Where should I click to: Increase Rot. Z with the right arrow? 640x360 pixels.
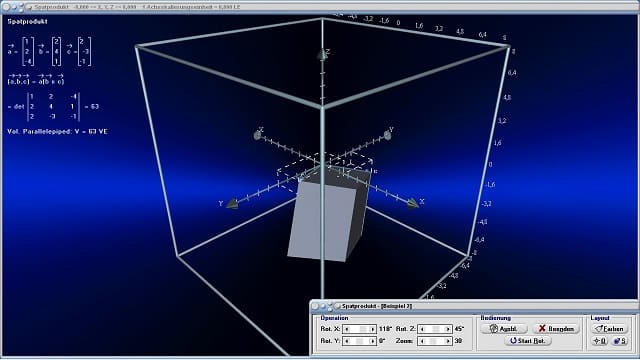[x=447, y=329]
